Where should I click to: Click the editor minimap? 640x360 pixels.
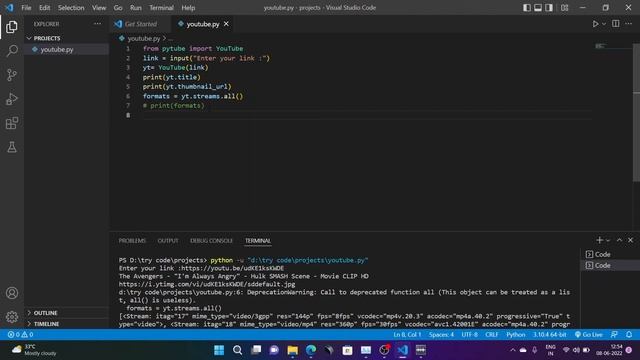pos(612,46)
